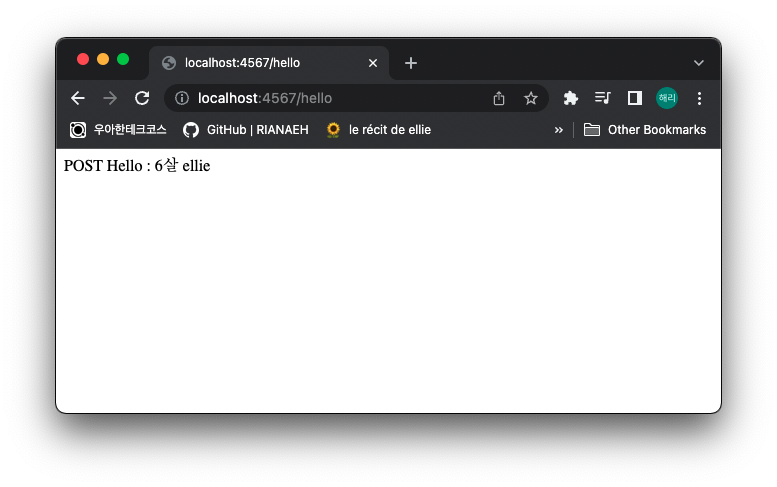The height and width of the screenshot is (487, 777).
Task: Click the address bar URL field
Action: 337,98
